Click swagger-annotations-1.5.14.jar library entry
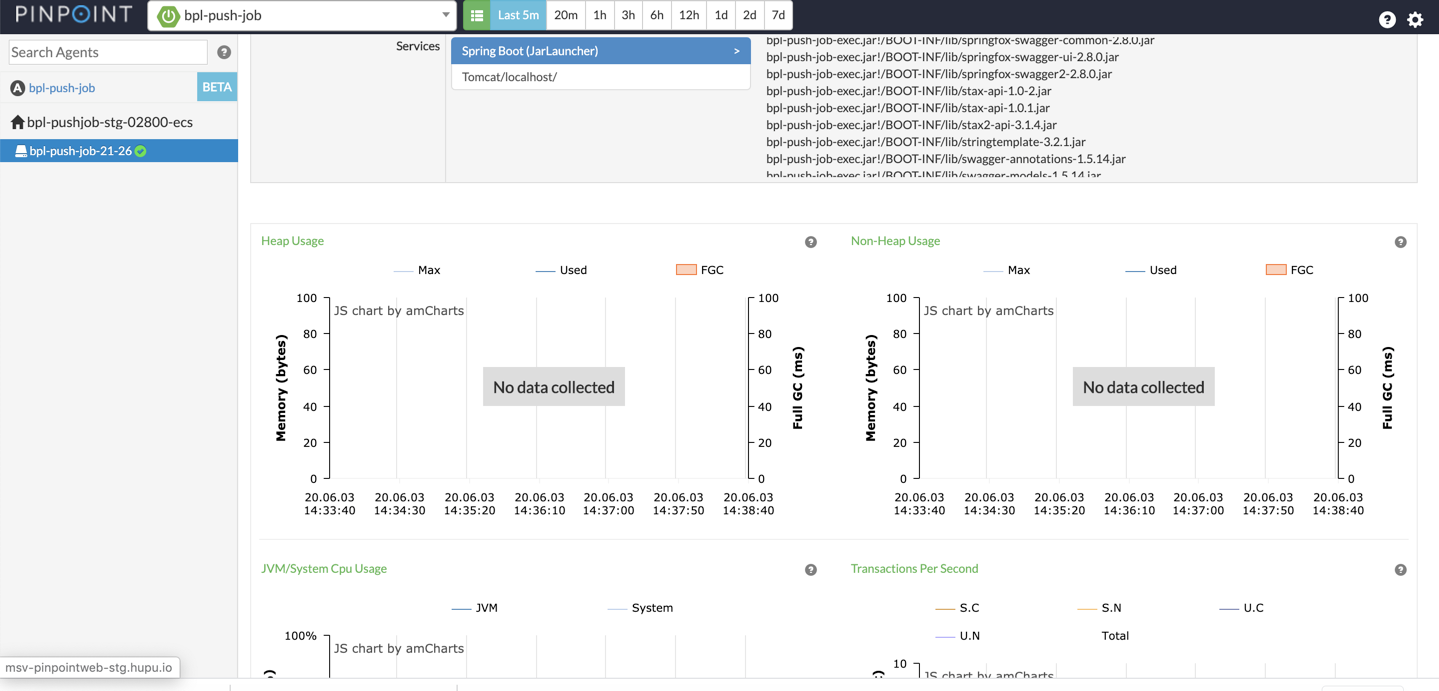 pyautogui.click(x=945, y=159)
